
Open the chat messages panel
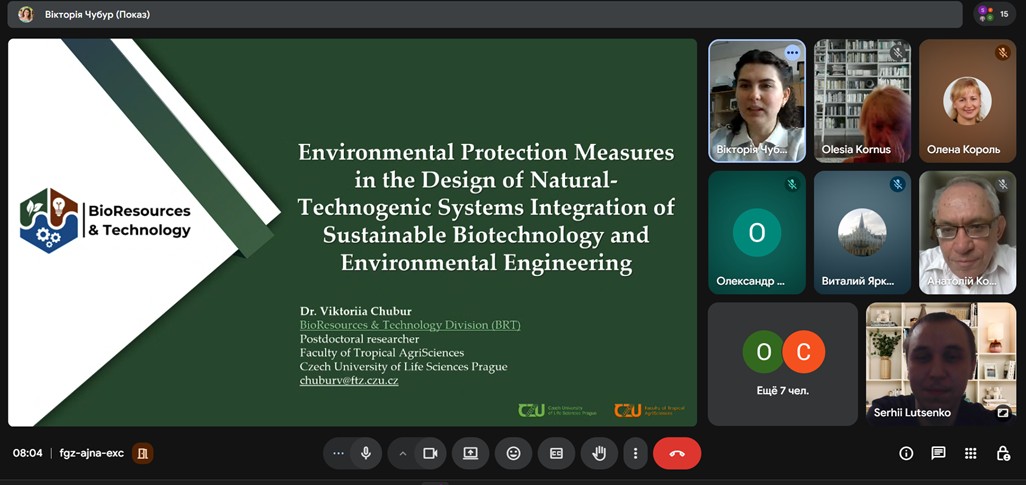click(x=938, y=453)
